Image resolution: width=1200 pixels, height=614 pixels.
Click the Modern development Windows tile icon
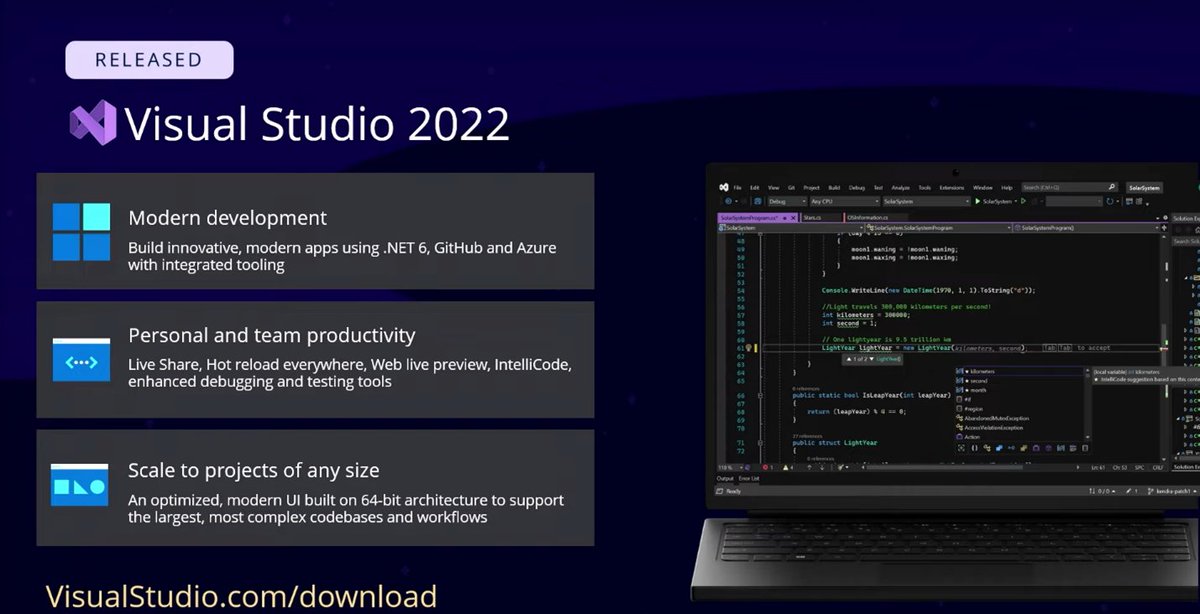pos(81,232)
